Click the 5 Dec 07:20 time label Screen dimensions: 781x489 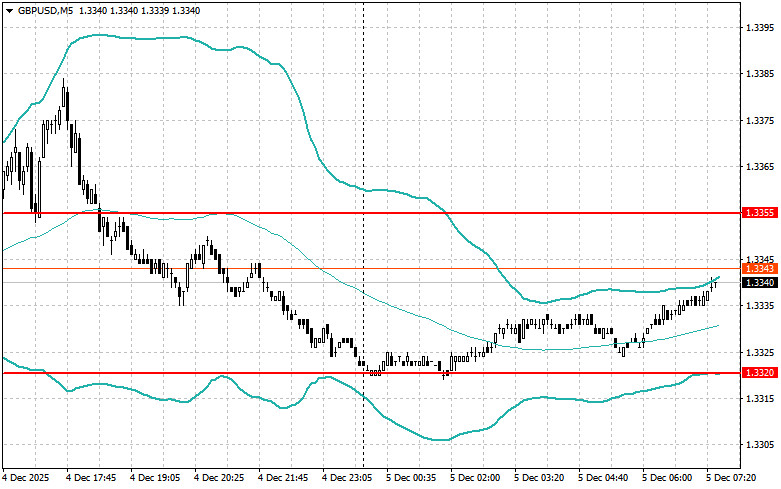point(731,478)
